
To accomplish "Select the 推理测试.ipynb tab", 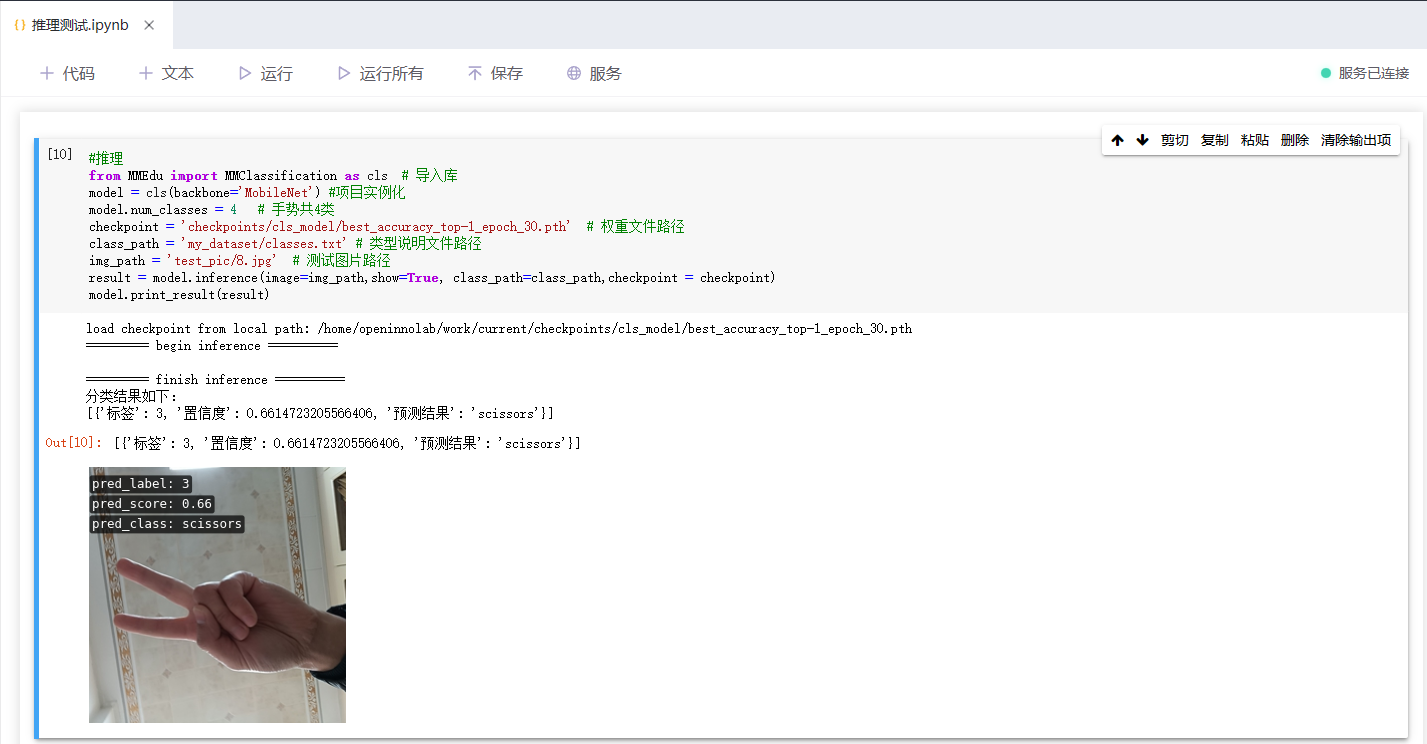I will pos(86,25).
